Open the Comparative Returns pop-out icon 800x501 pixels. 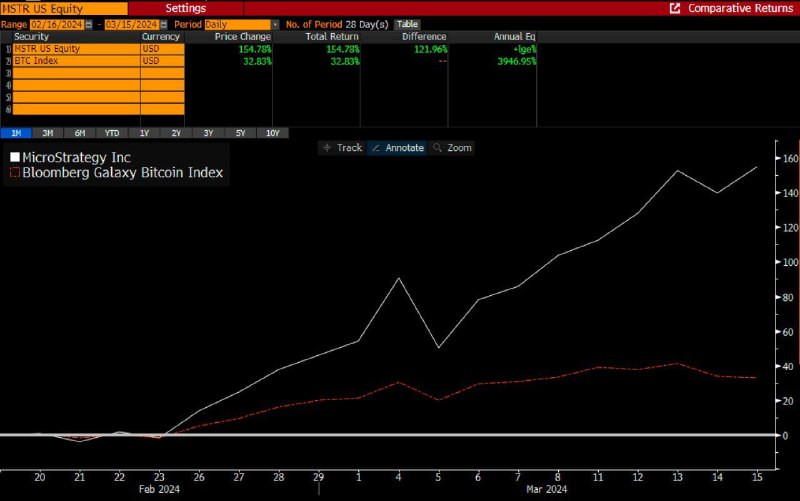click(x=674, y=8)
